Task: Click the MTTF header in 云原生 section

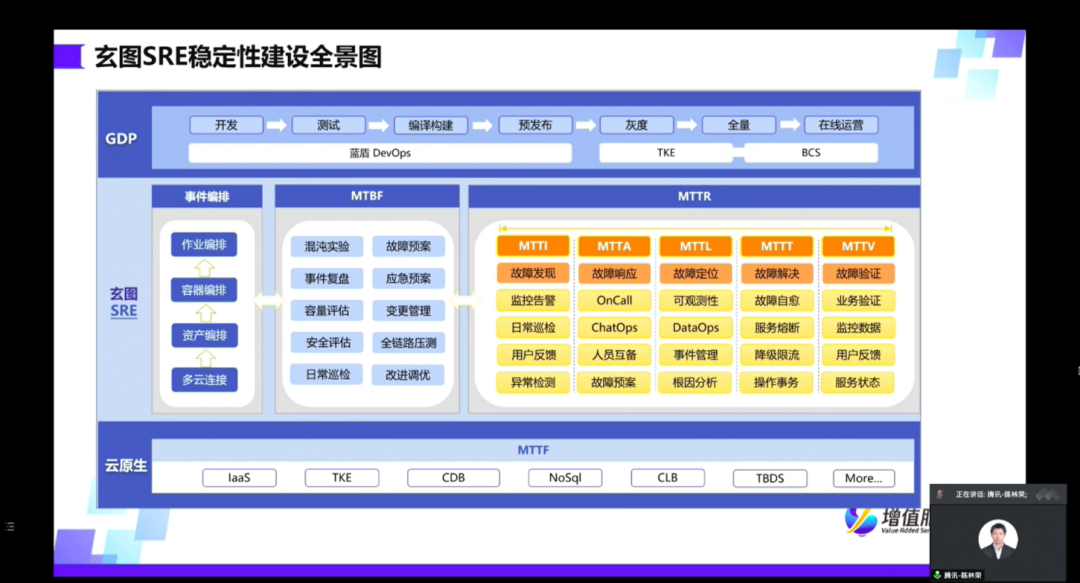Action: (533, 450)
